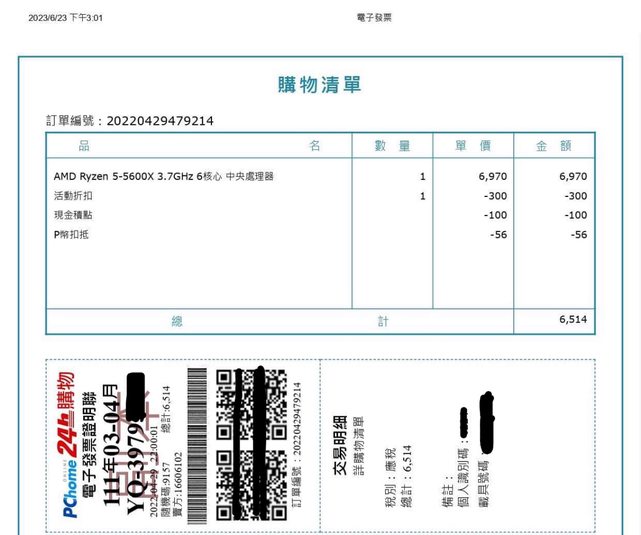The height and width of the screenshot is (535, 641).
Task: Click the 單價 column header
Action: (x=473, y=146)
